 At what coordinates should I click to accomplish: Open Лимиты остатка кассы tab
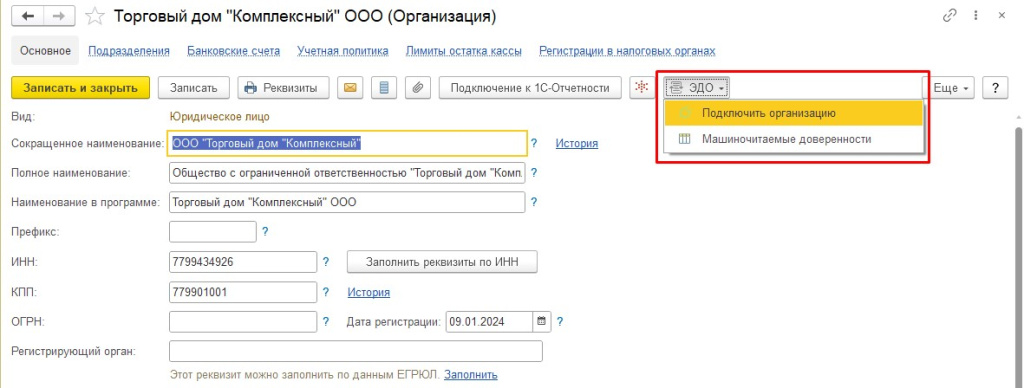[464, 51]
